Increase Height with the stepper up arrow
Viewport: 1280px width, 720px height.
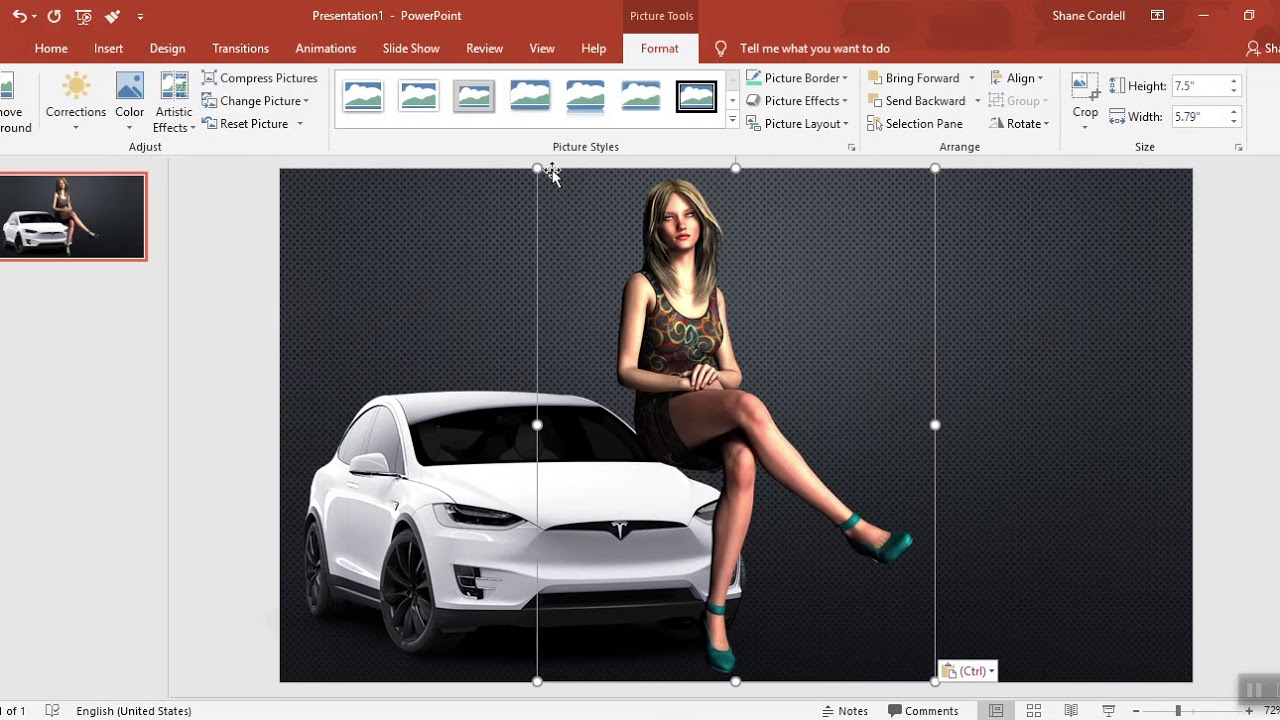pos(1234,81)
